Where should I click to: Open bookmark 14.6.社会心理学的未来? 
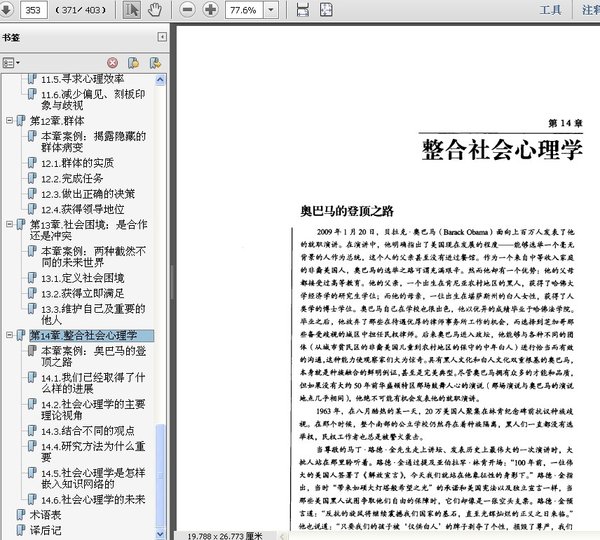tap(93, 499)
